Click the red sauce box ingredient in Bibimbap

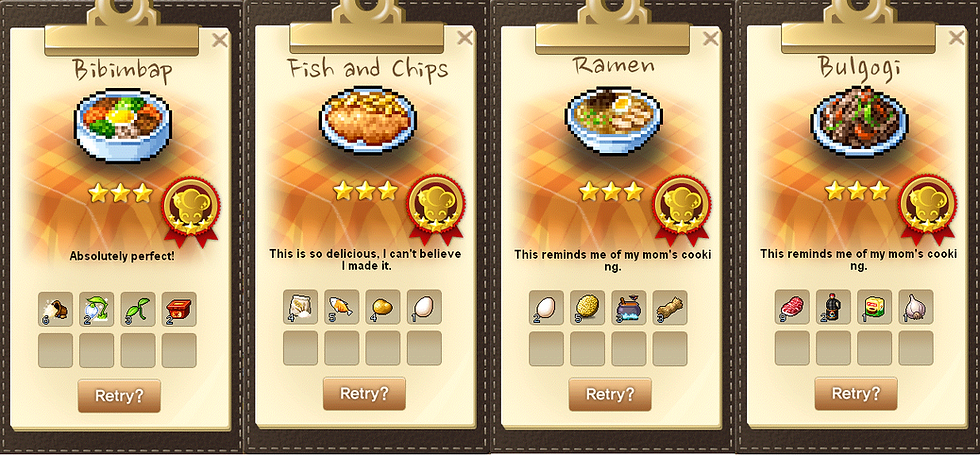point(179,309)
